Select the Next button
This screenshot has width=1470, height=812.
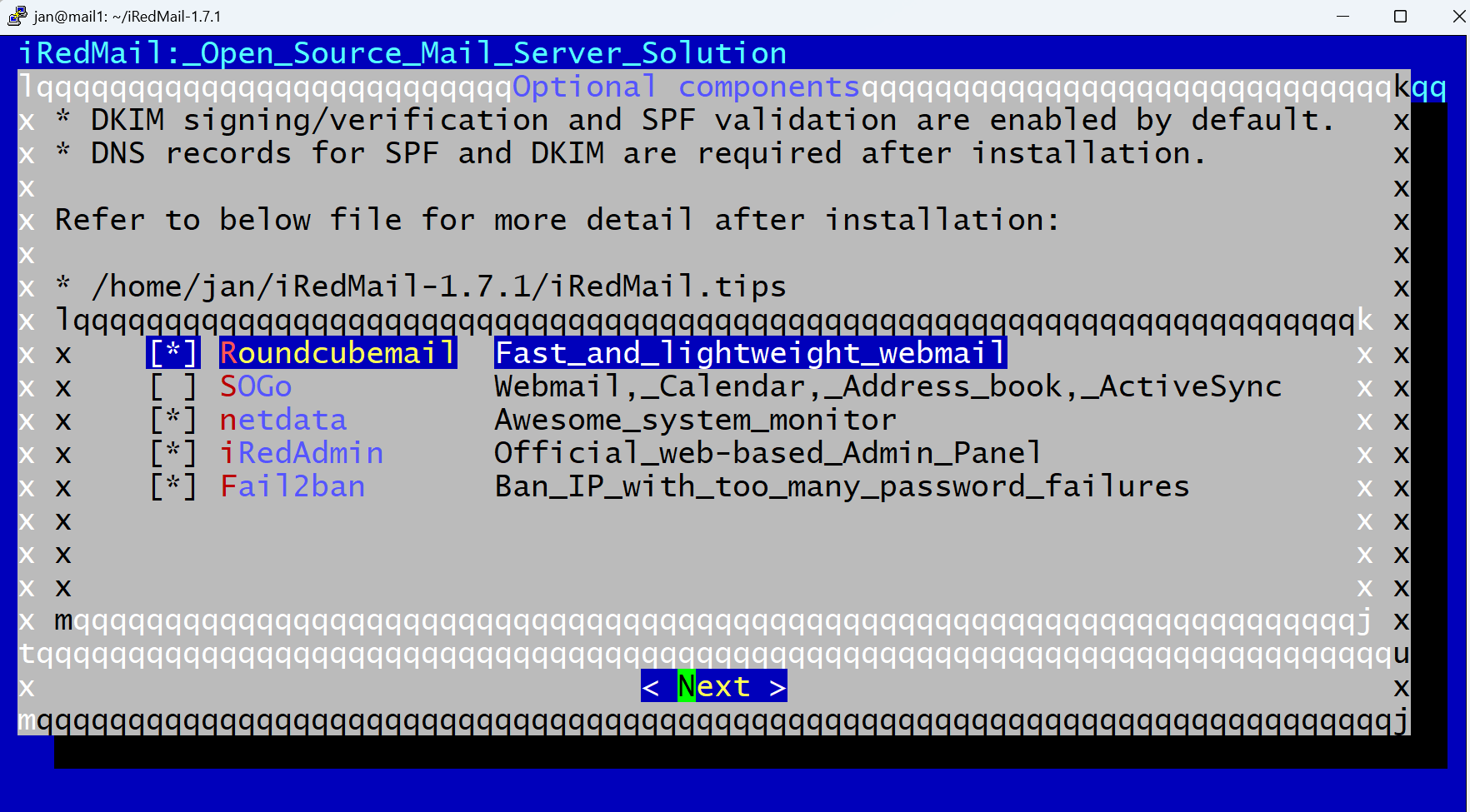click(x=714, y=686)
